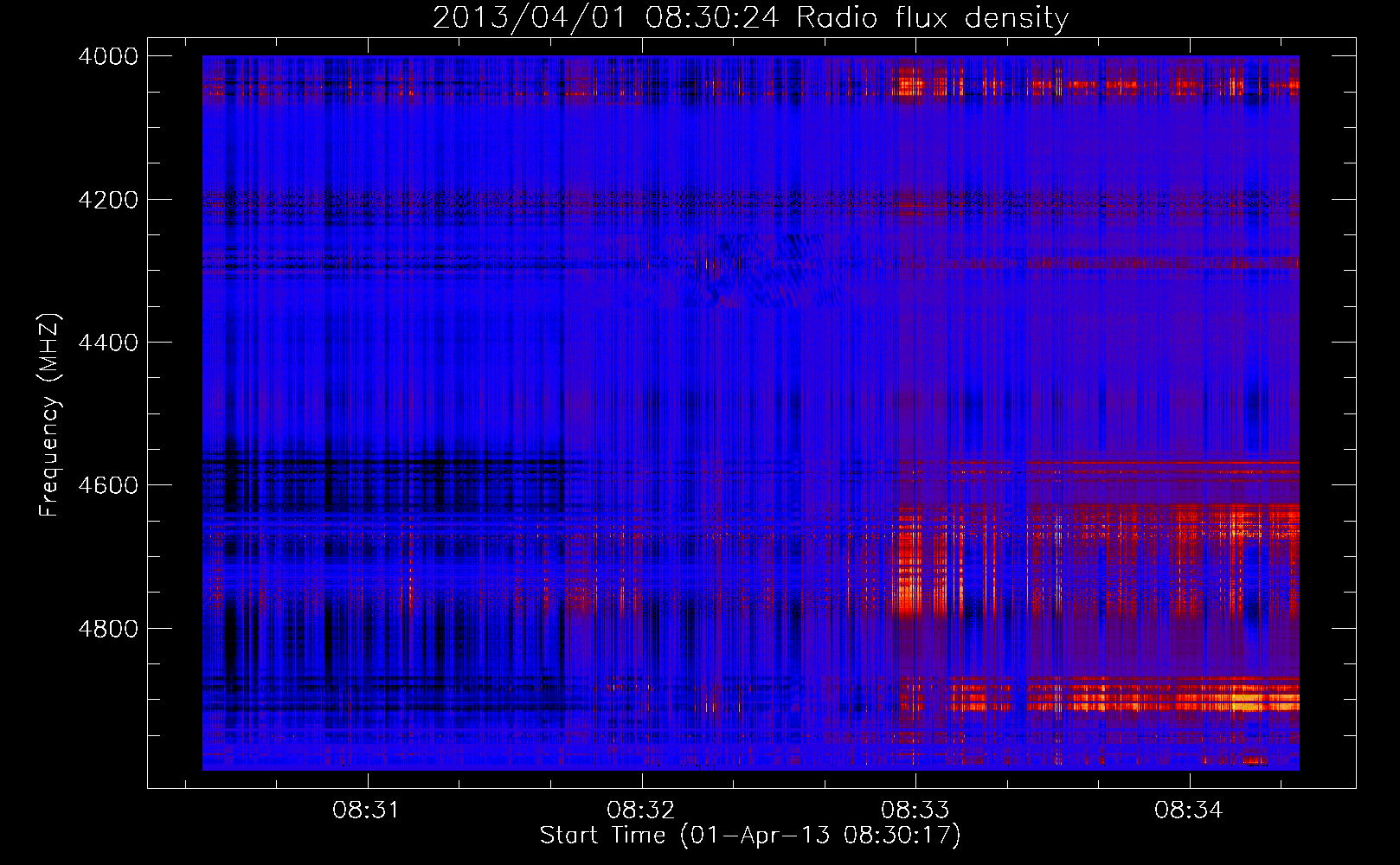Click the 08:32 time axis label
Viewport: 1400px width, 865px height.
coord(641,811)
